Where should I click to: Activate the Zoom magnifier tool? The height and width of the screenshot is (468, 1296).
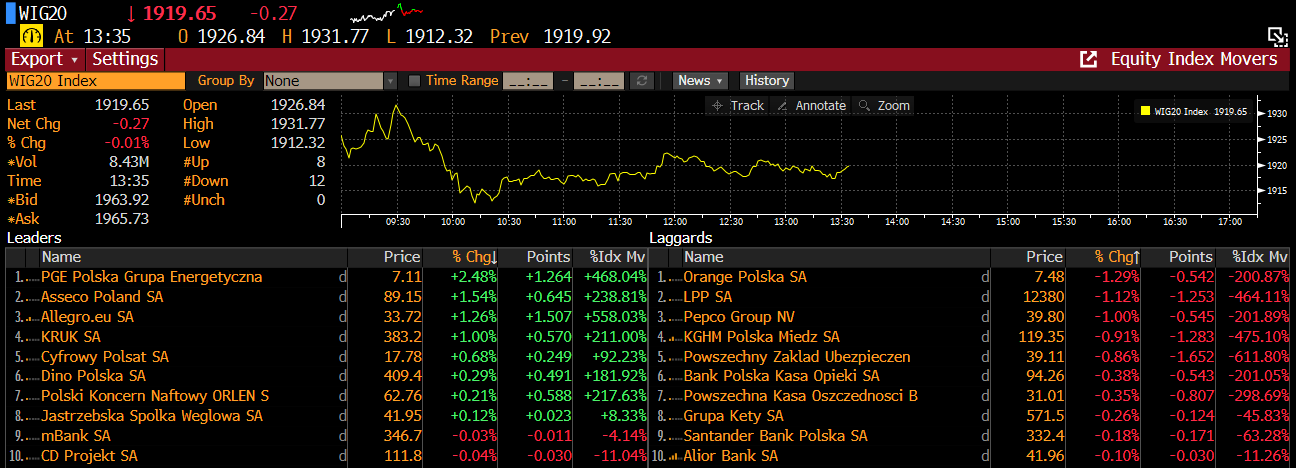(883, 105)
